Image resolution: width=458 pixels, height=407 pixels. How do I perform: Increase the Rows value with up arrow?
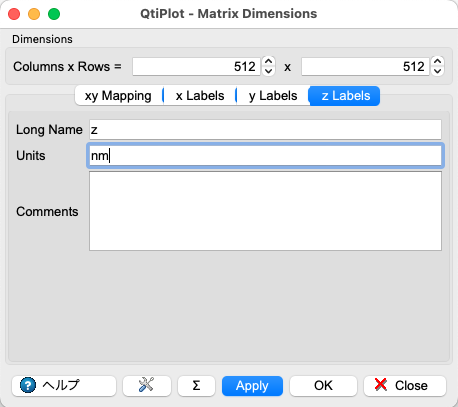click(x=437, y=62)
